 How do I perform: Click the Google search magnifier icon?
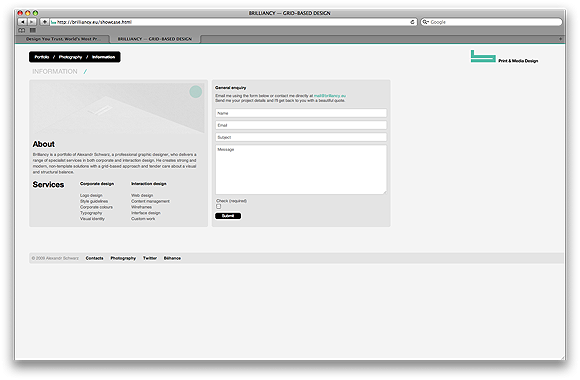tap(425, 22)
